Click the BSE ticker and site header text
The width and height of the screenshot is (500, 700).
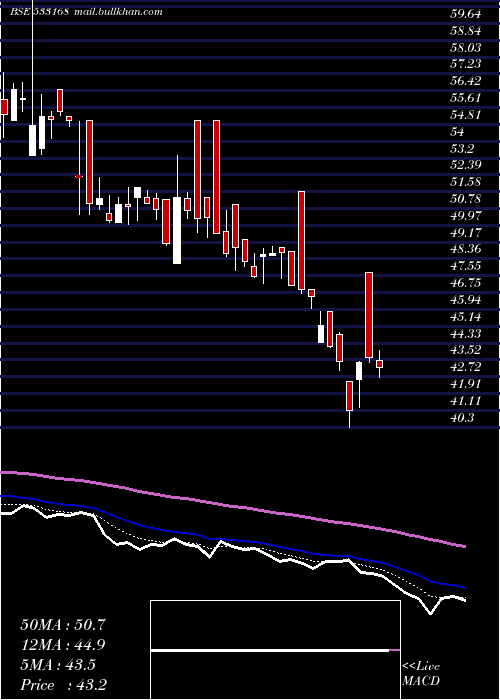coord(86,12)
